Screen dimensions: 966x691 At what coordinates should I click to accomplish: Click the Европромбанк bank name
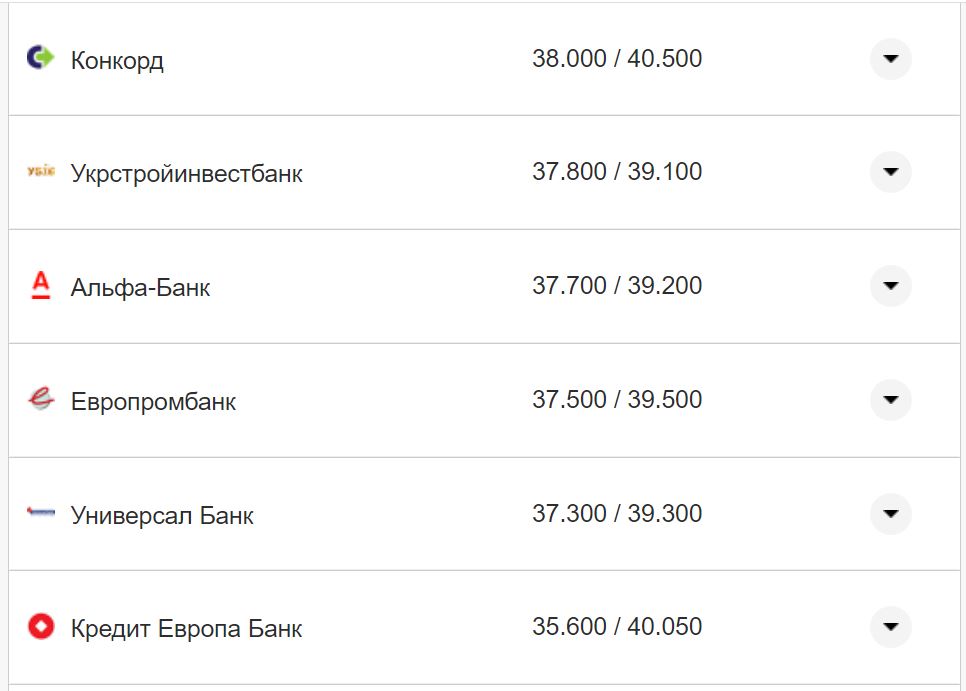153,401
